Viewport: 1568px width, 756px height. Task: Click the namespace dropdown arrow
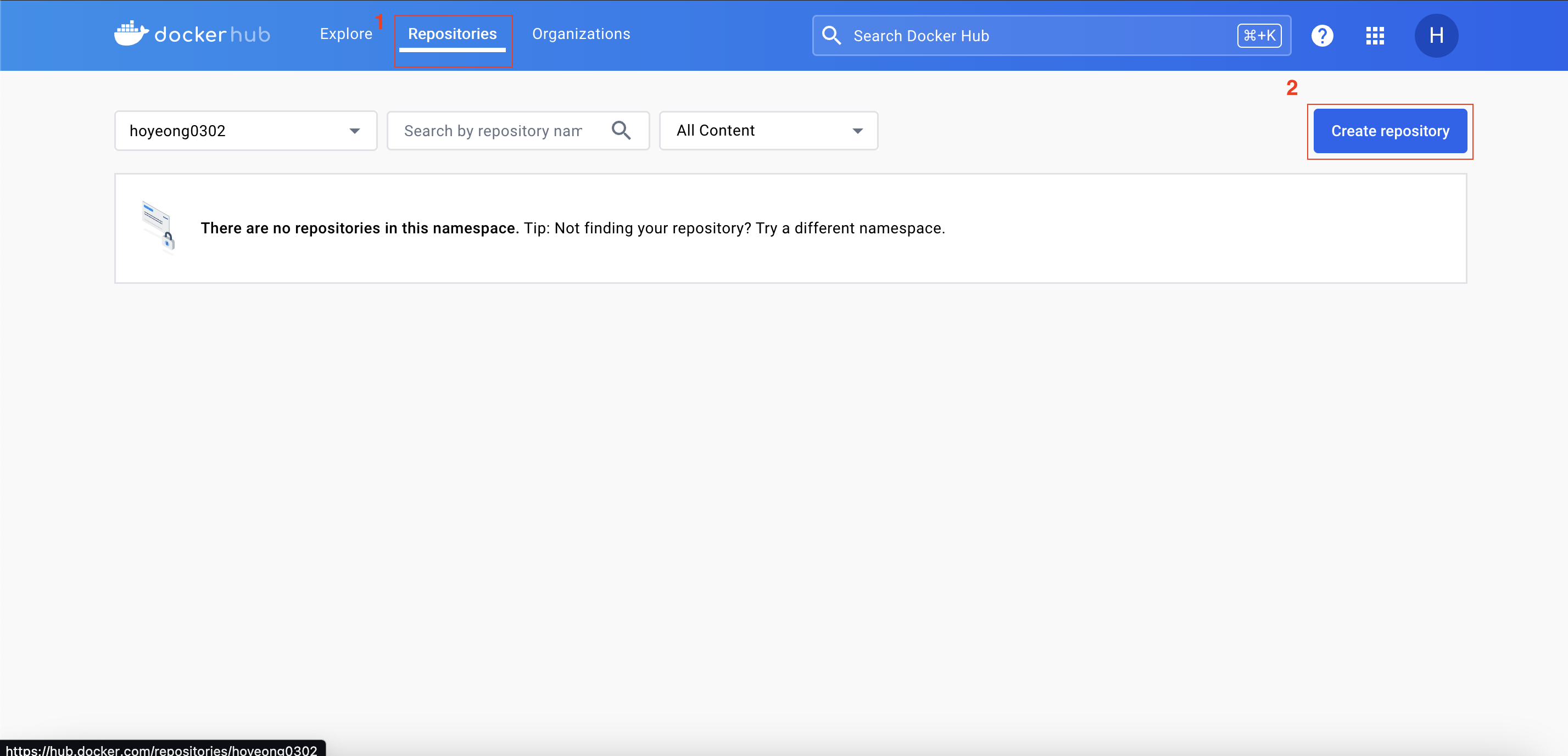point(354,131)
